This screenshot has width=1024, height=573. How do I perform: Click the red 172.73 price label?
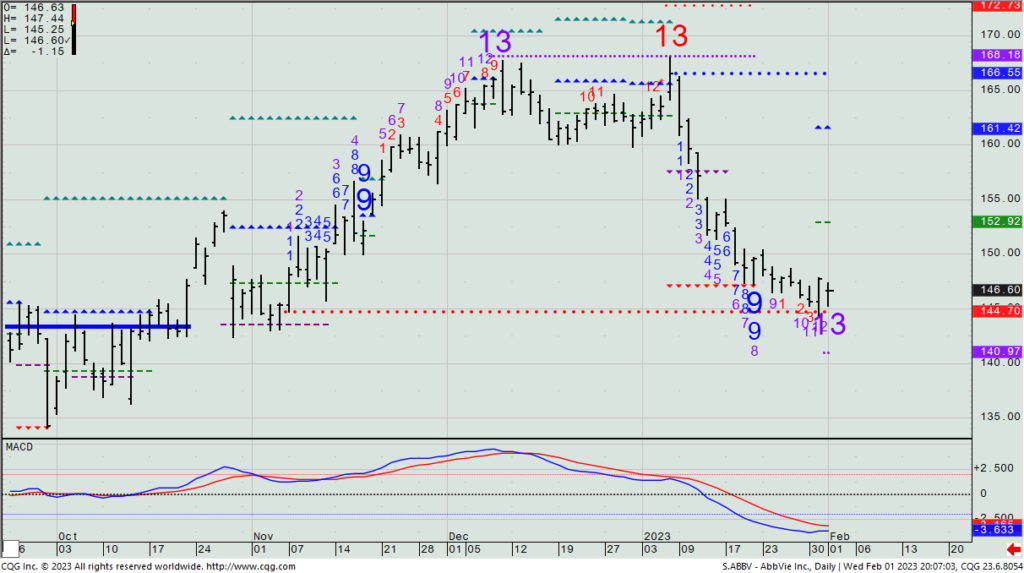pos(996,6)
